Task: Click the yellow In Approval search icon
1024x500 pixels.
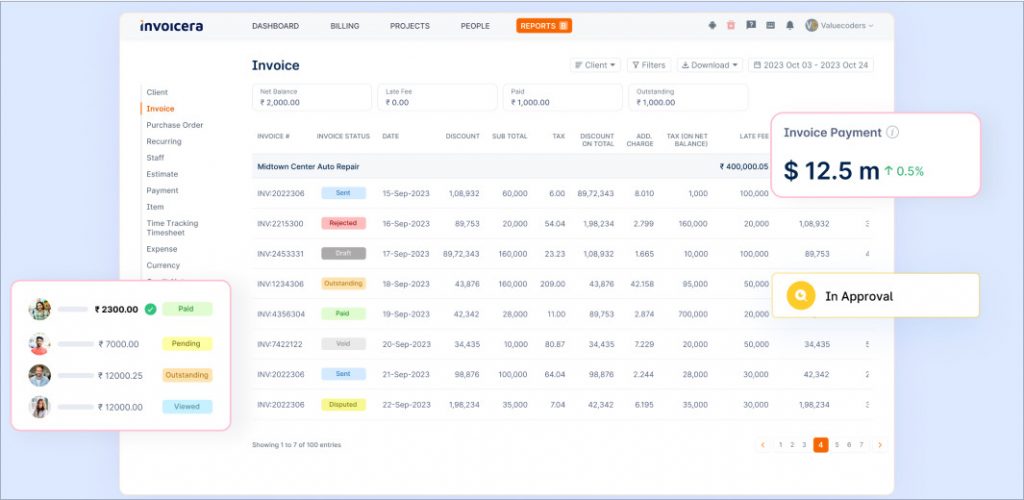Action: [x=800, y=296]
